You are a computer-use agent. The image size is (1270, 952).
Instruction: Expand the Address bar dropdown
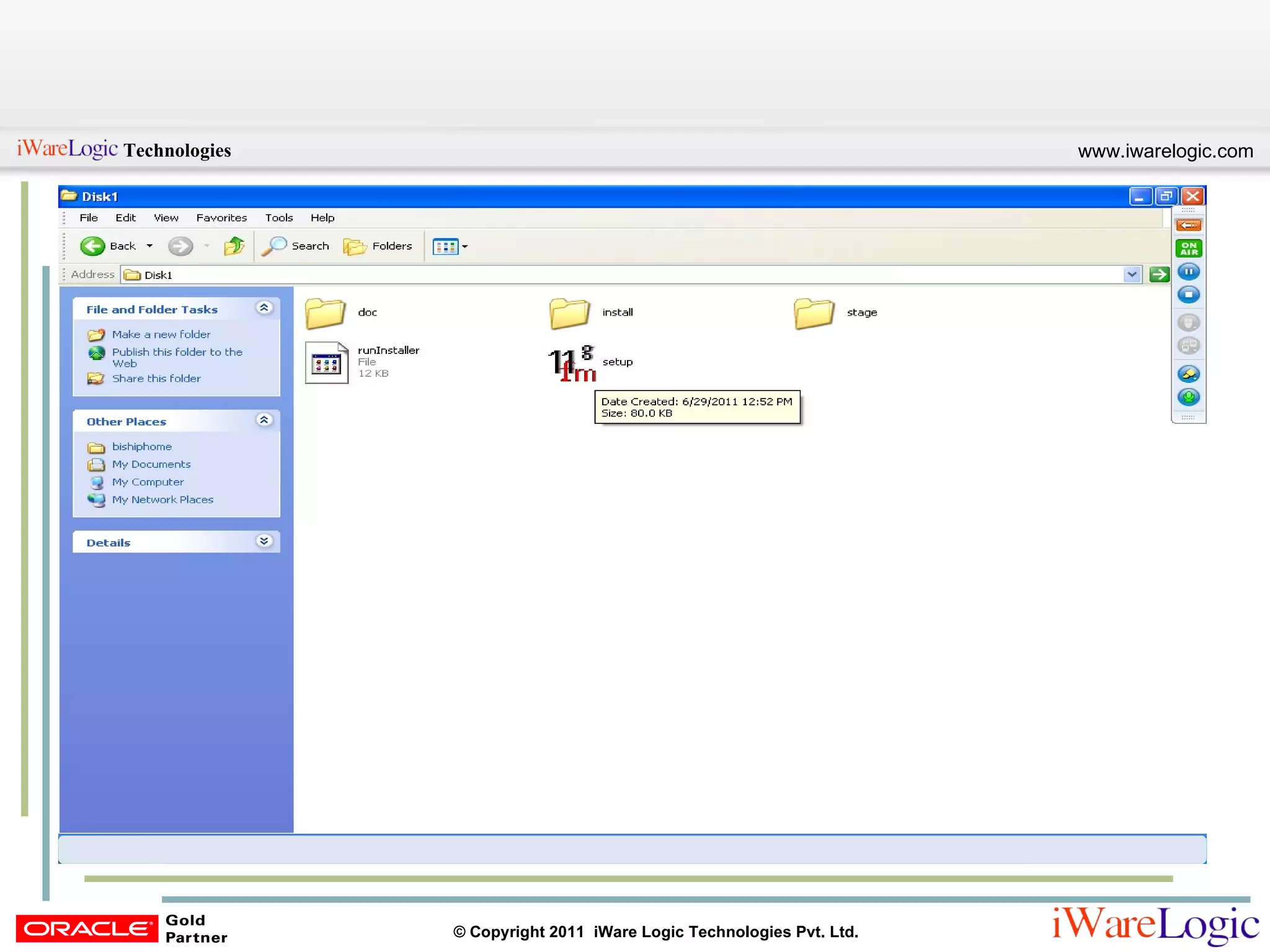[x=1132, y=274]
